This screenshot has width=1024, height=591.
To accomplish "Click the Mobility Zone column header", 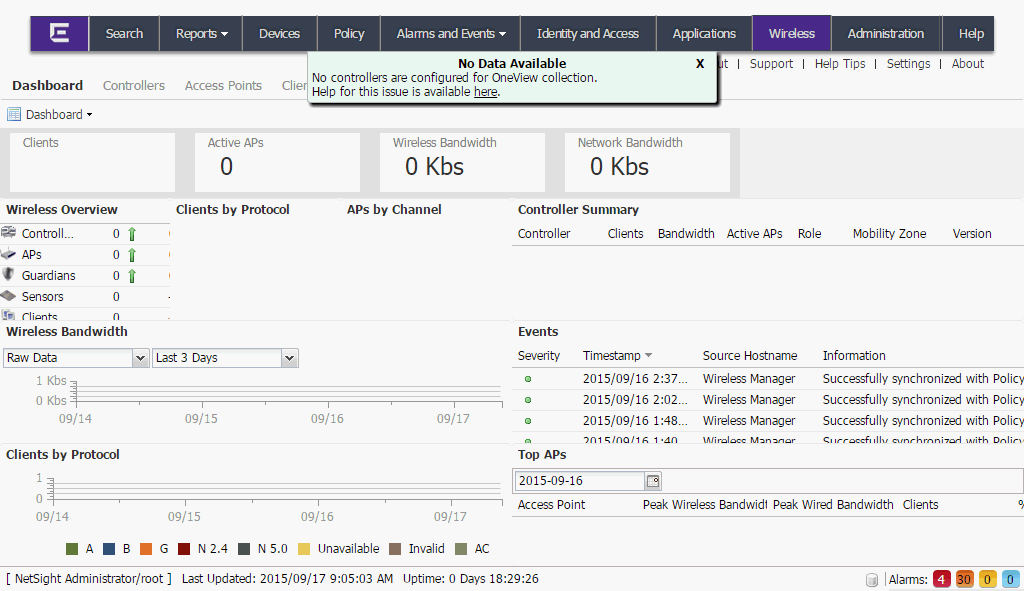I will [x=889, y=234].
